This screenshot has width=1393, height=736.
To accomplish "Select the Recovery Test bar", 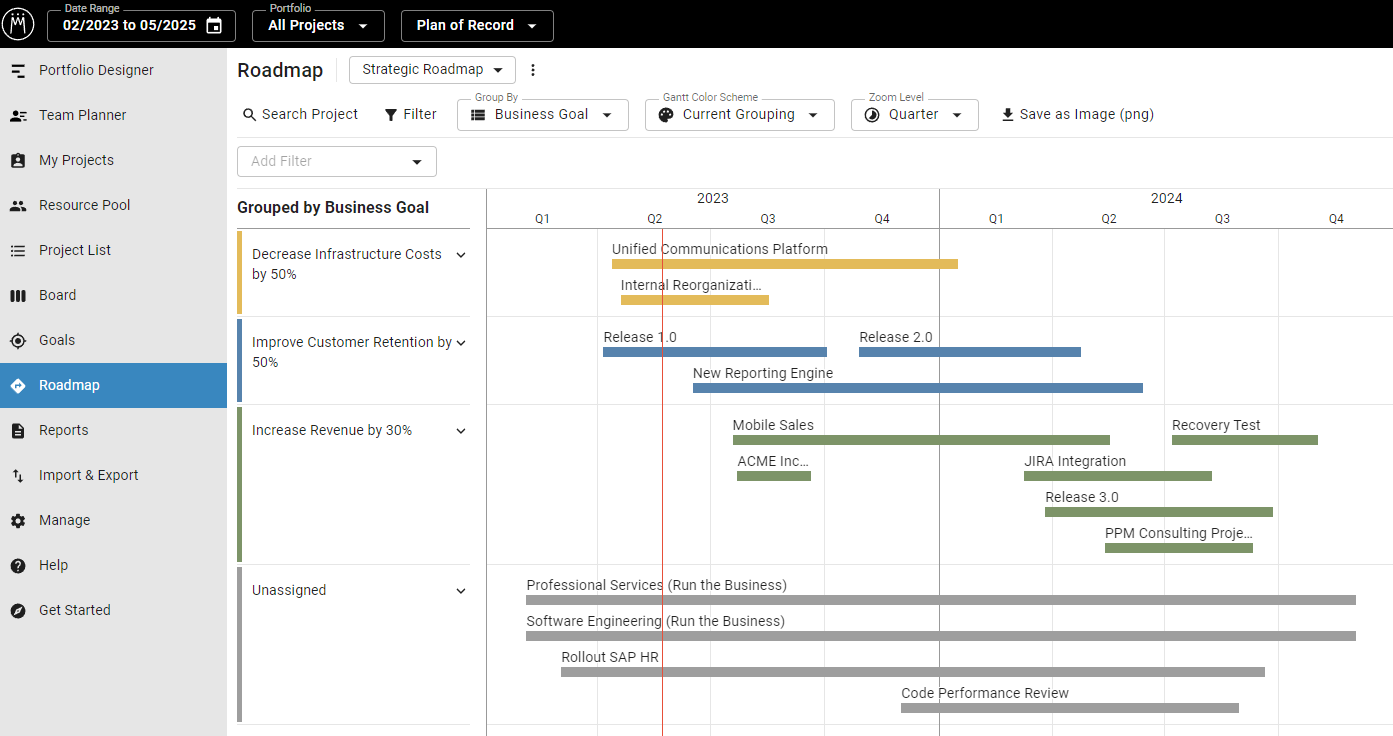I will click(1245, 440).
